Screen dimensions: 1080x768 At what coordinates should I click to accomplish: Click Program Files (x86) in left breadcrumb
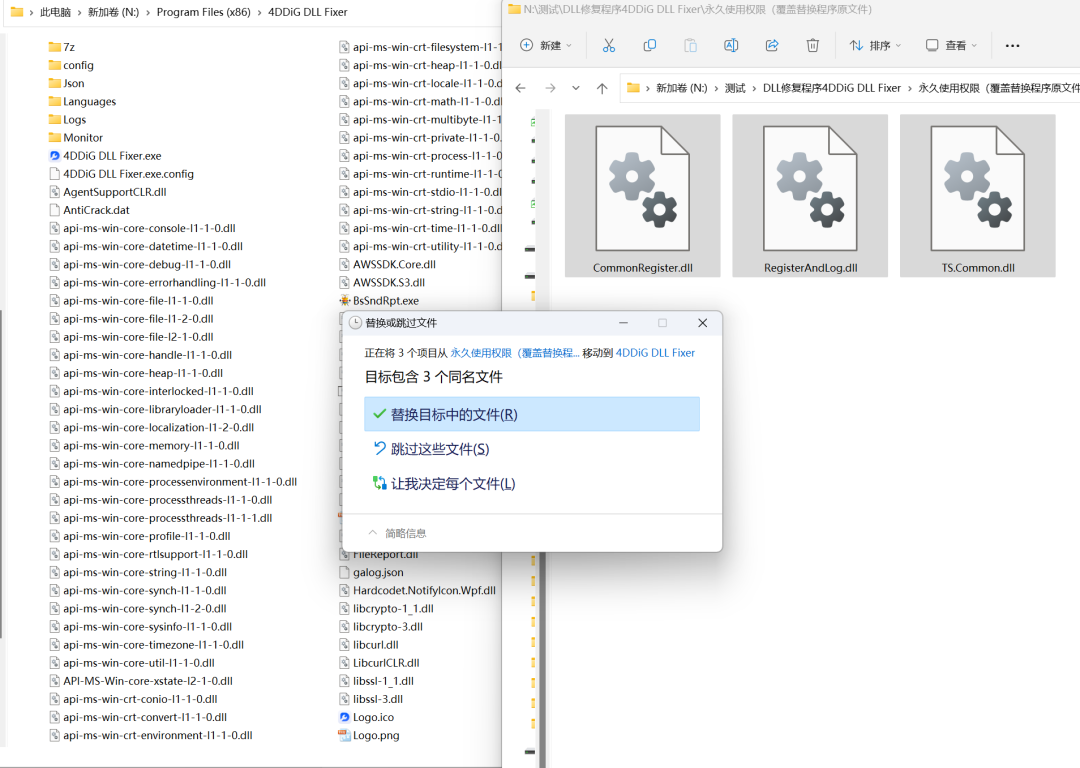(x=204, y=12)
